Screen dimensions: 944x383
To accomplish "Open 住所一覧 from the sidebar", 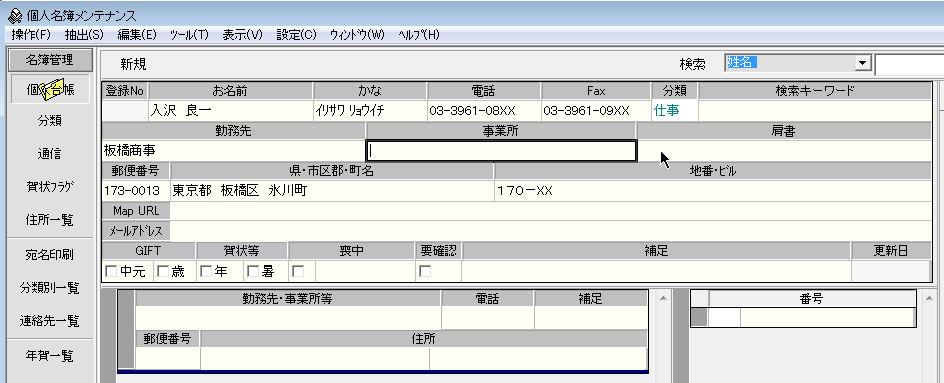I will point(50,220).
